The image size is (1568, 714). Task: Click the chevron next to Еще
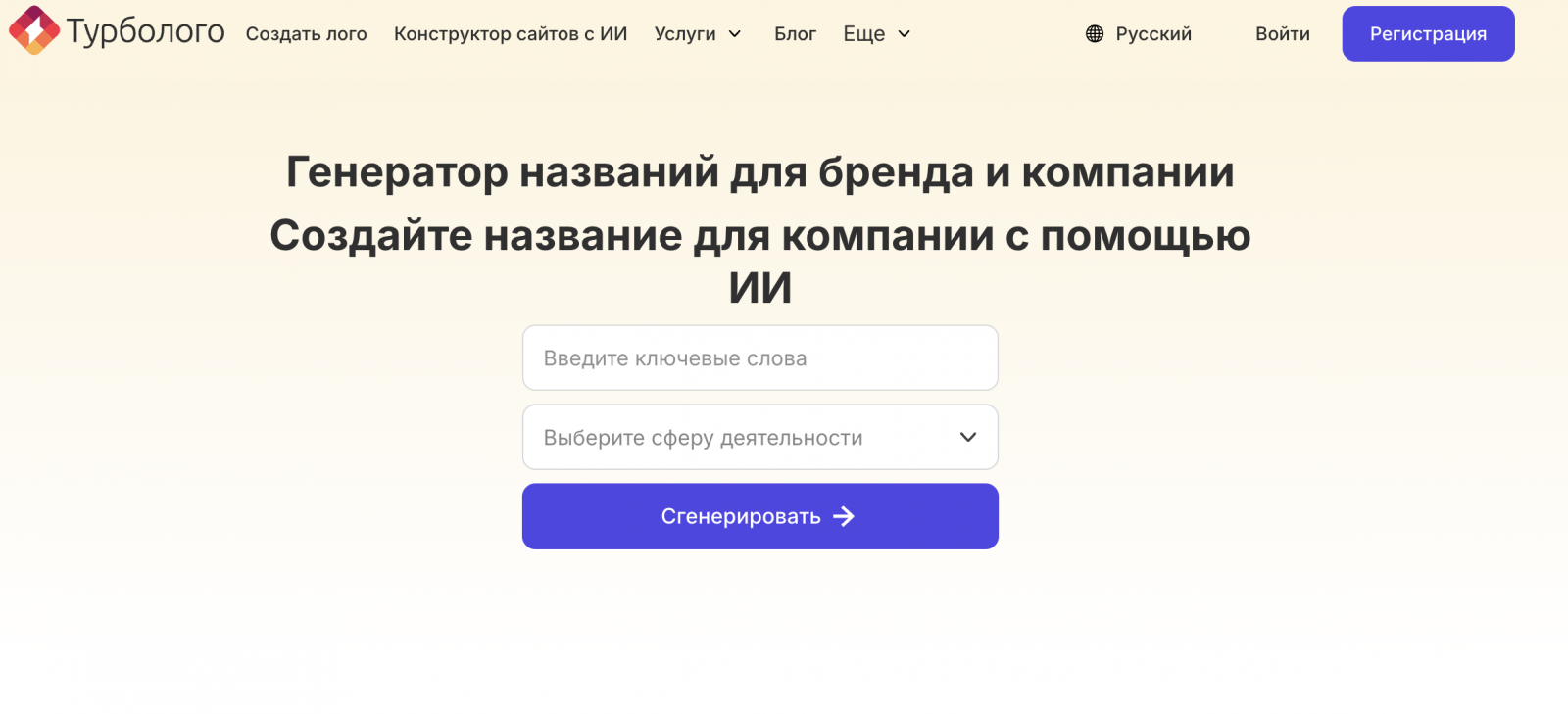[x=902, y=33]
